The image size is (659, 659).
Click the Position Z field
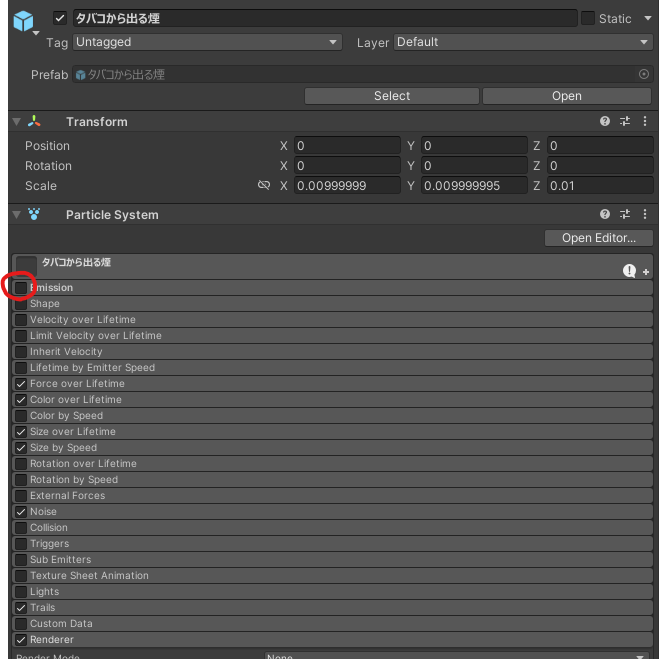click(600, 145)
